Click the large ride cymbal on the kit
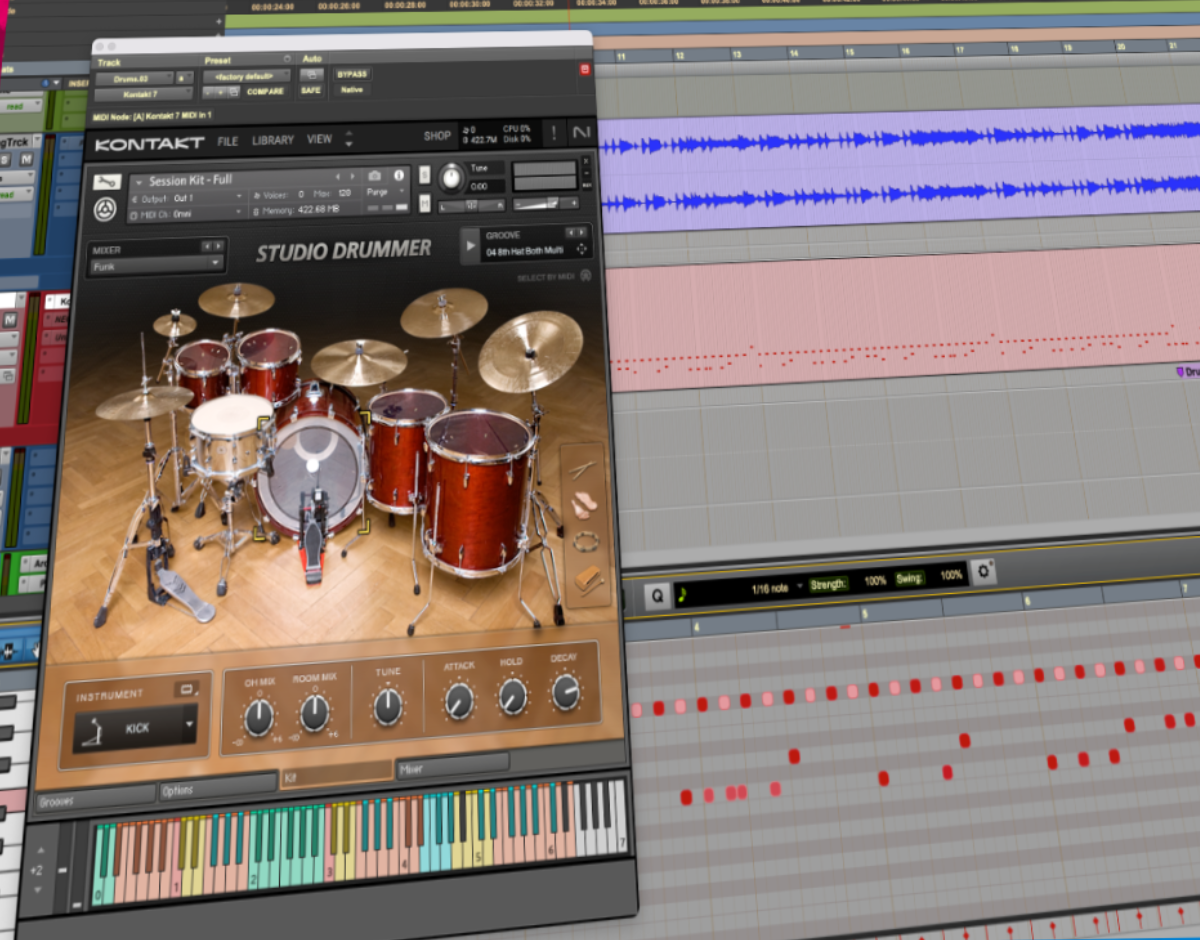Screen dimensions: 1200x940 coord(530,350)
